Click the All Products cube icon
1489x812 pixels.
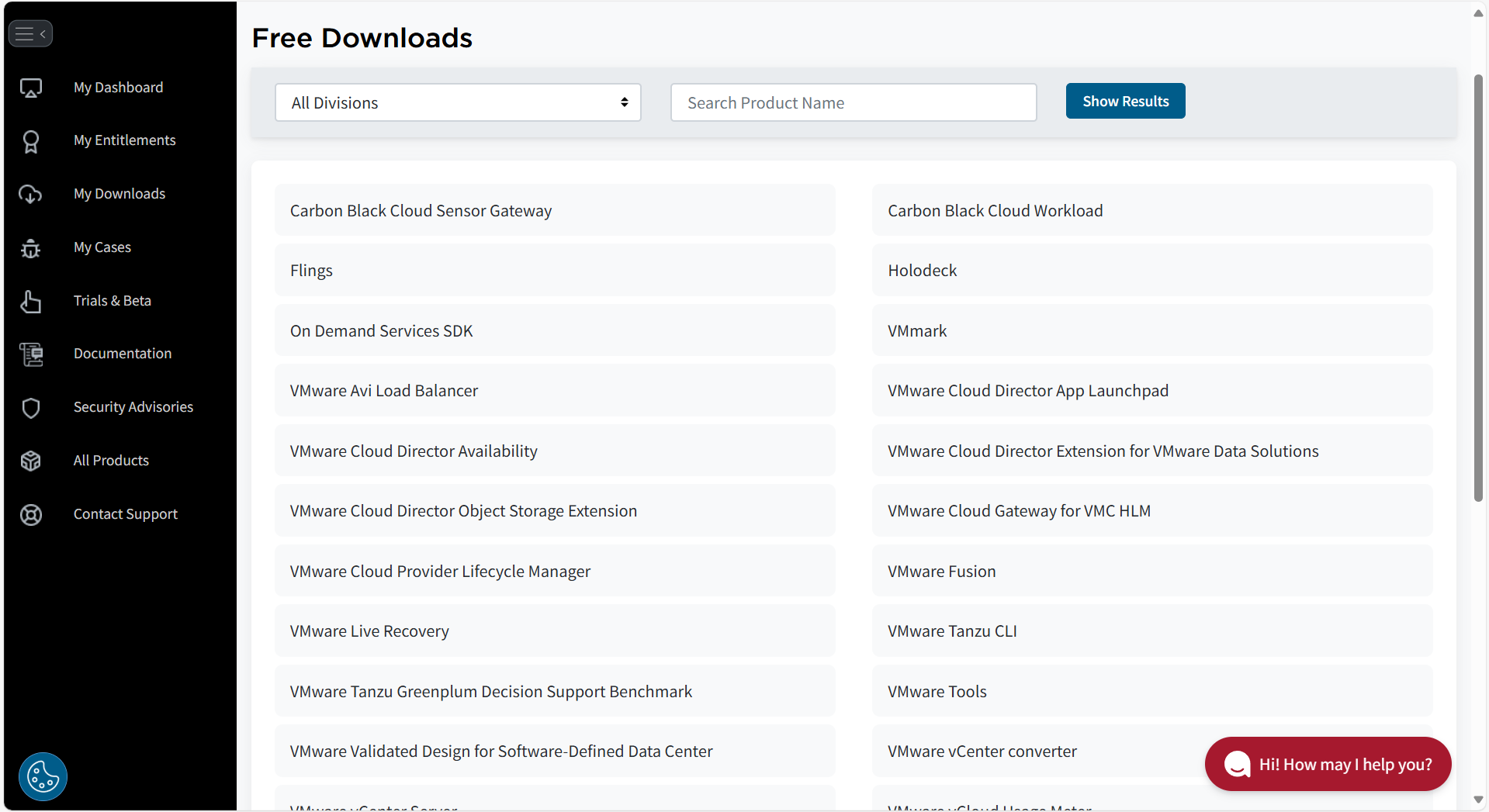pos(31,461)
